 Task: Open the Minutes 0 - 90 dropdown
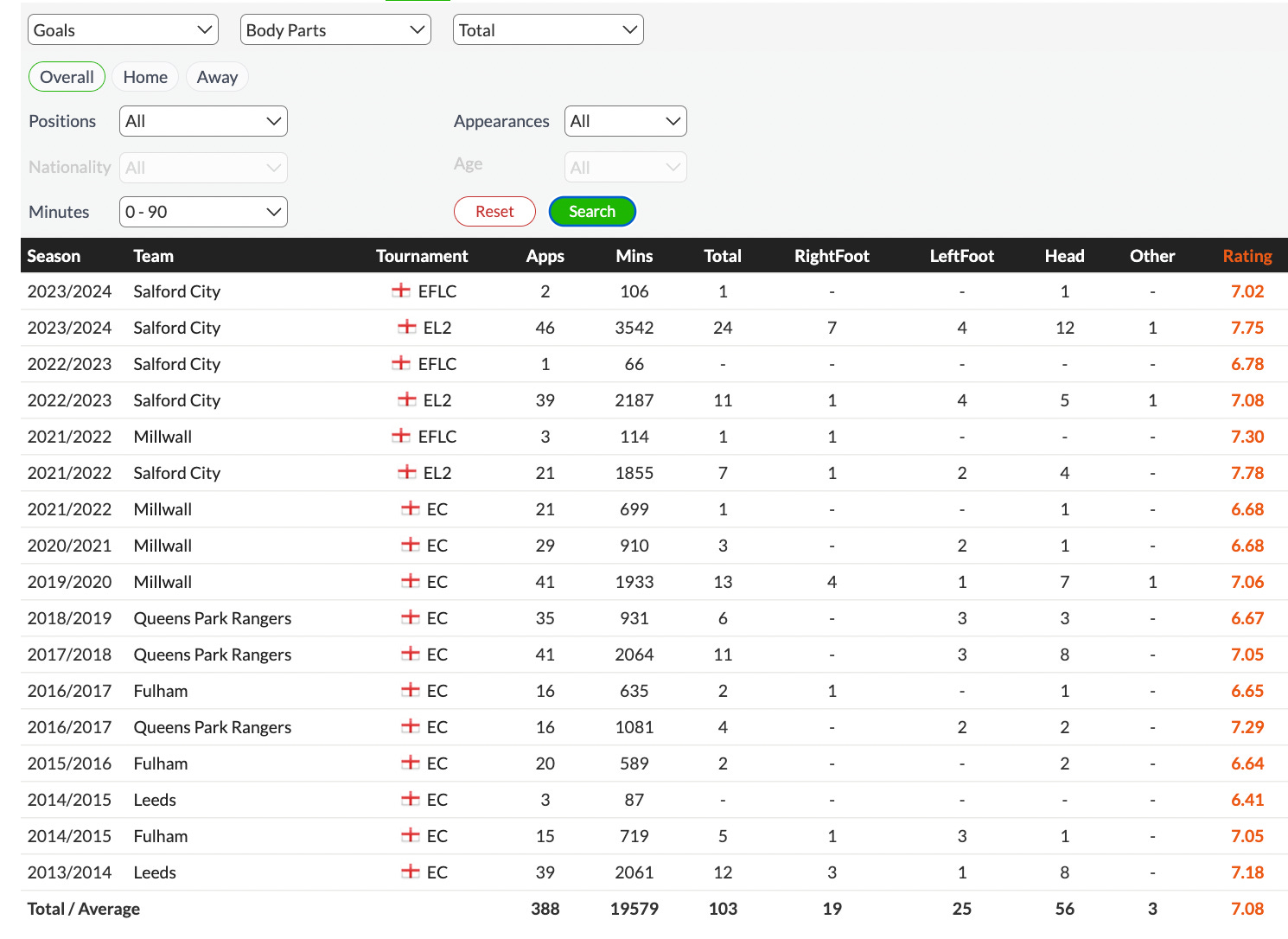click(x=203, y=212)
